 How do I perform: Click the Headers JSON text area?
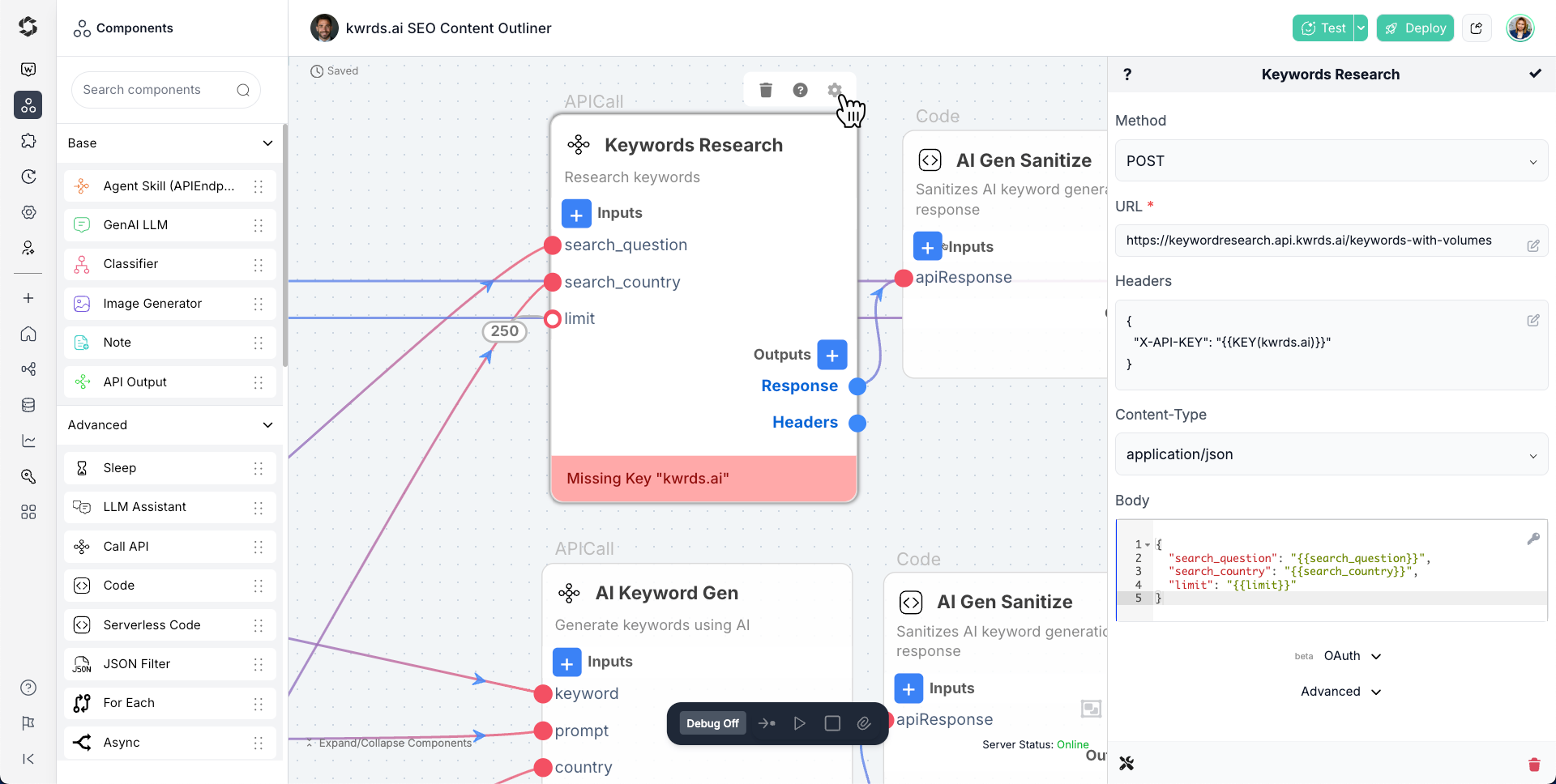1332,345
